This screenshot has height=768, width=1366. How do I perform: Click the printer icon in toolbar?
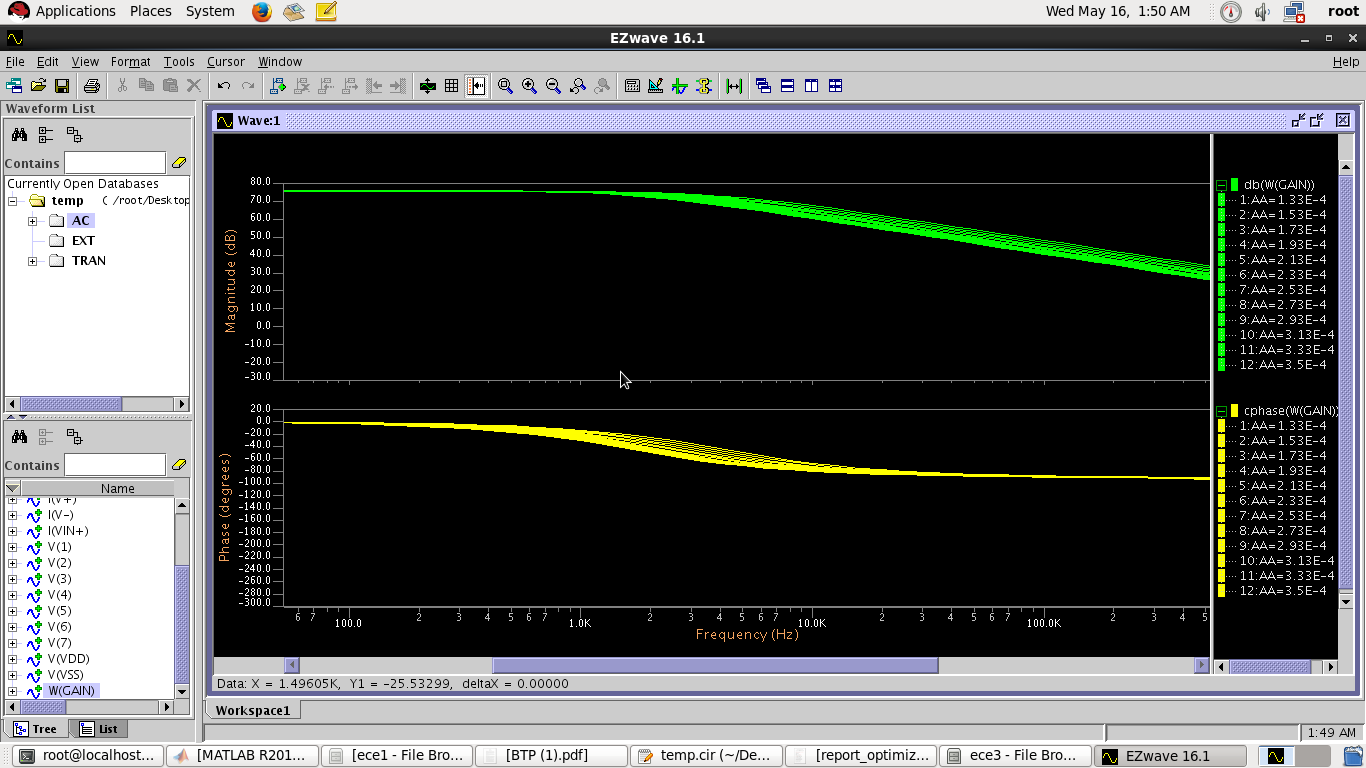(92, 86)
